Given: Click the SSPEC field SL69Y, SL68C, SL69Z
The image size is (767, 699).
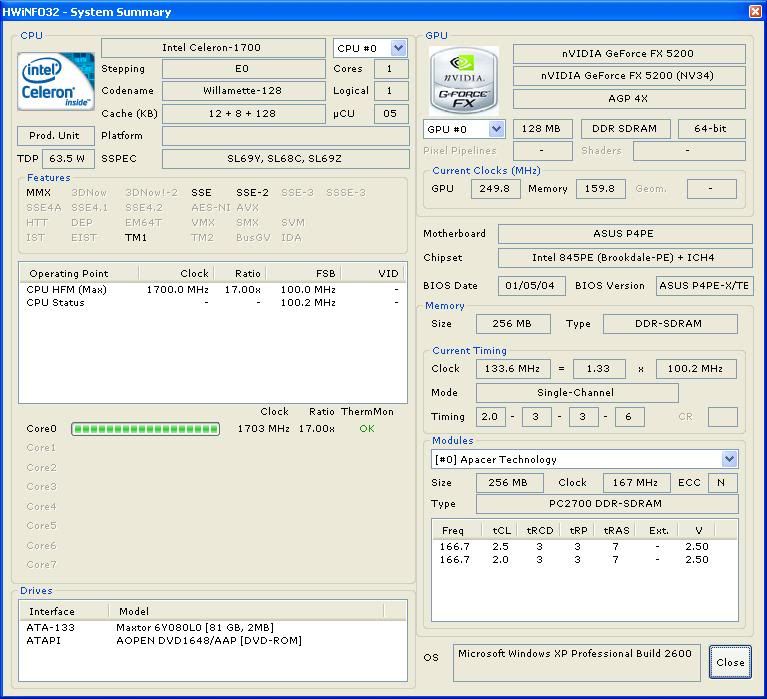Looking at the screenshot, I should tap(286, 159).
